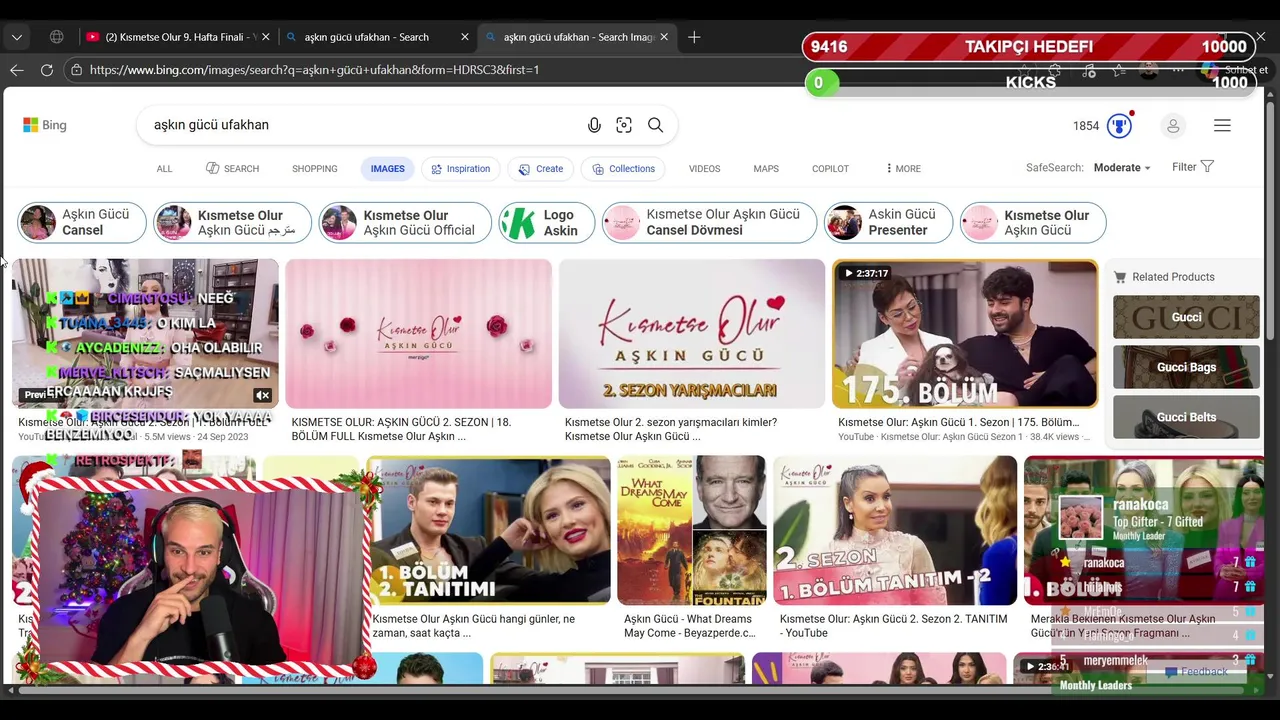The width and height of the screenshot is (1280, 720).
Task: Click tab list dropdown chevron
Action: pyautogui.click(x=17, y=37)
